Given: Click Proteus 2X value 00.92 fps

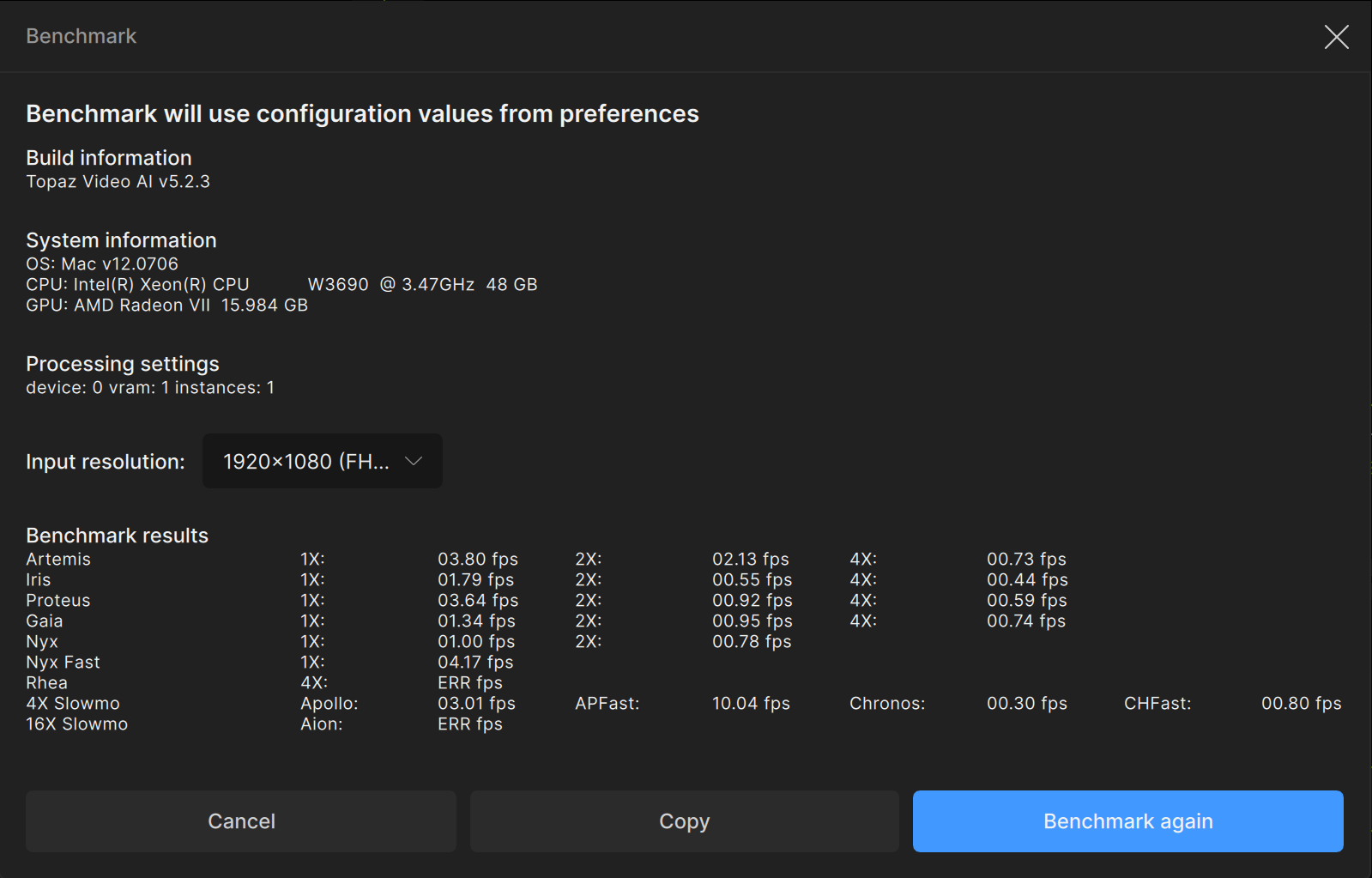Looking at the screenshot, I should (752, 601).
